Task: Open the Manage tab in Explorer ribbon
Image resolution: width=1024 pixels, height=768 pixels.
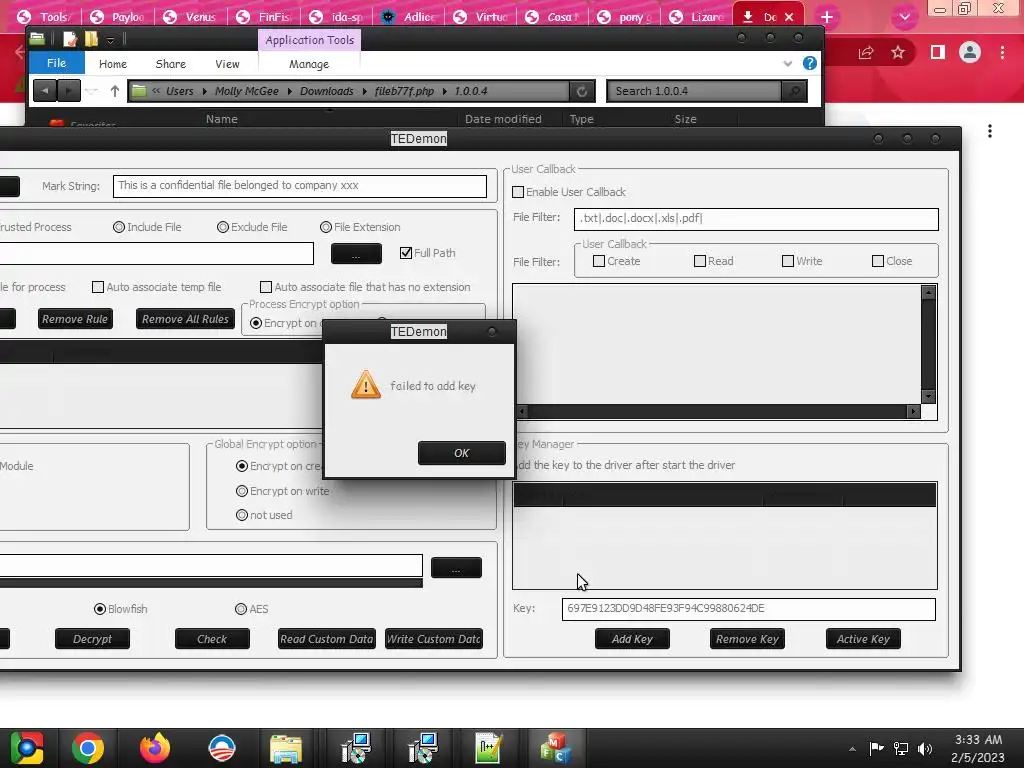Action: (x=309, y=64)
